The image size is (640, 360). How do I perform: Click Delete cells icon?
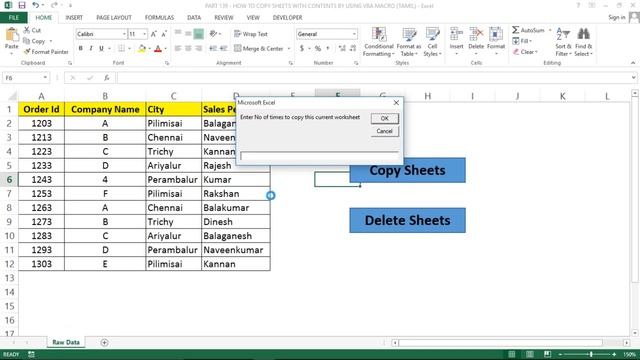tap(476, 35)
